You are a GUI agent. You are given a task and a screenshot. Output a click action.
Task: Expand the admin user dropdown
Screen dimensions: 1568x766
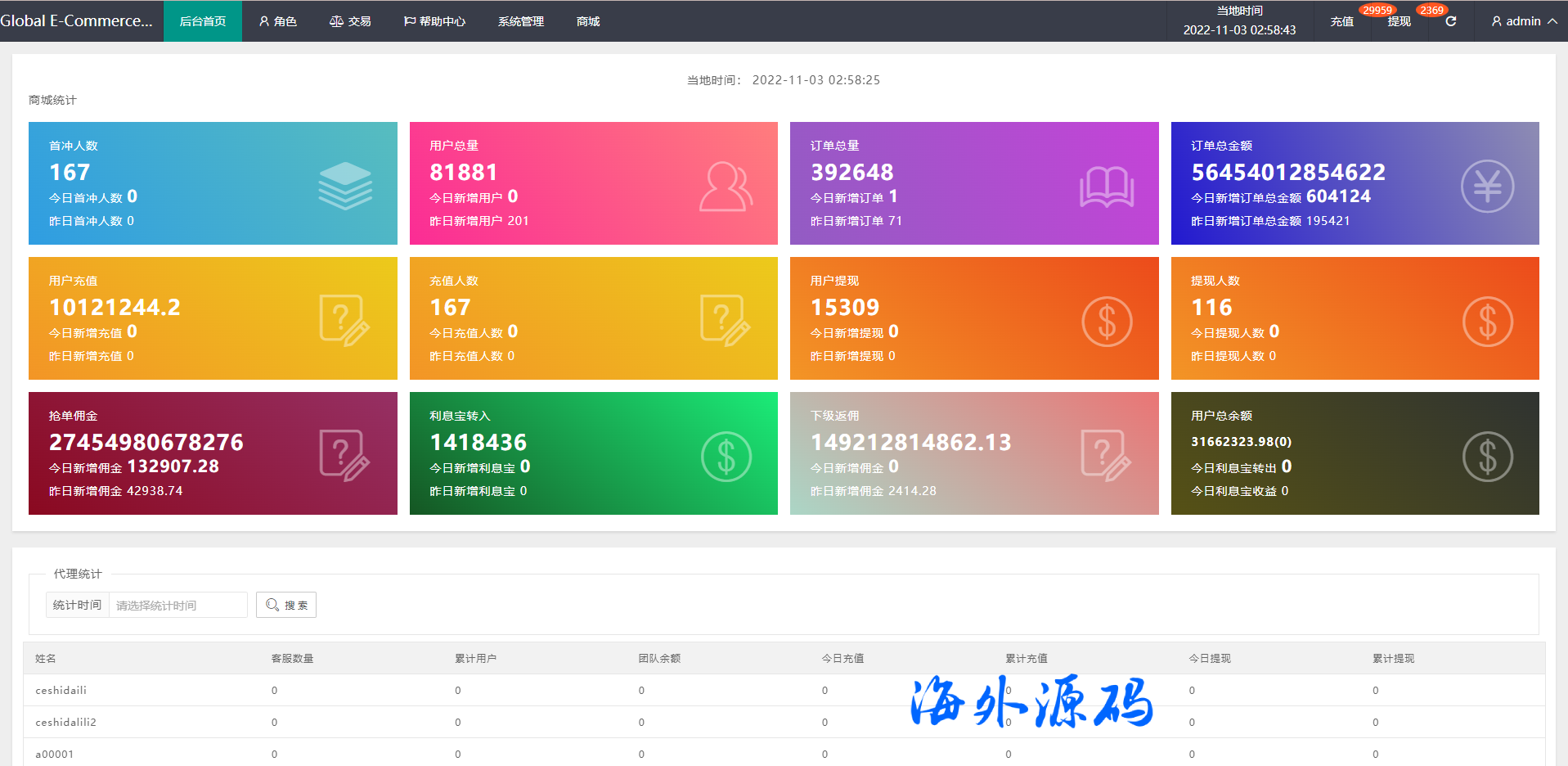1523,21
